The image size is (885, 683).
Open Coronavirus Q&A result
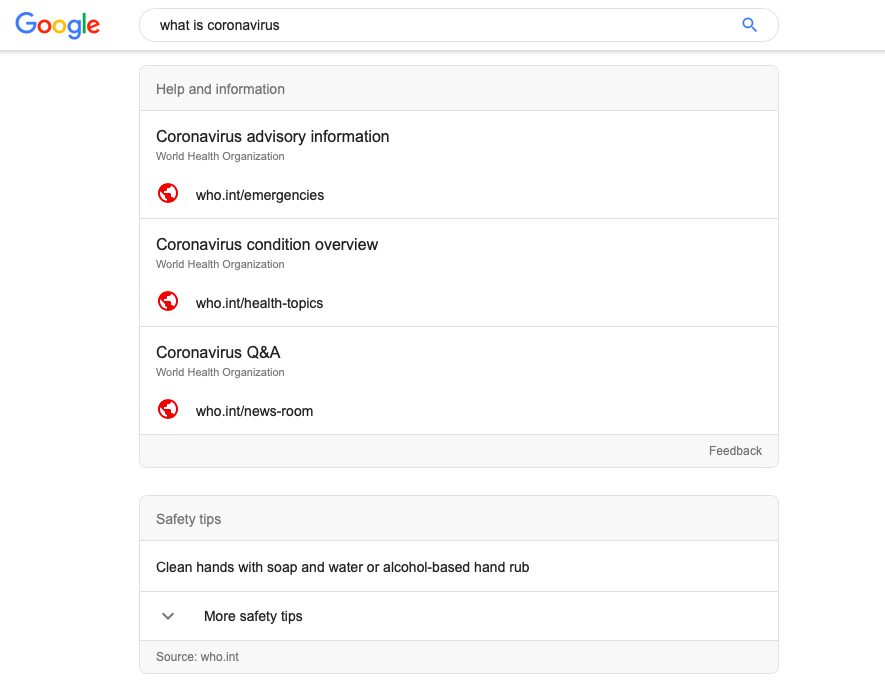click(x=218, y=352)
